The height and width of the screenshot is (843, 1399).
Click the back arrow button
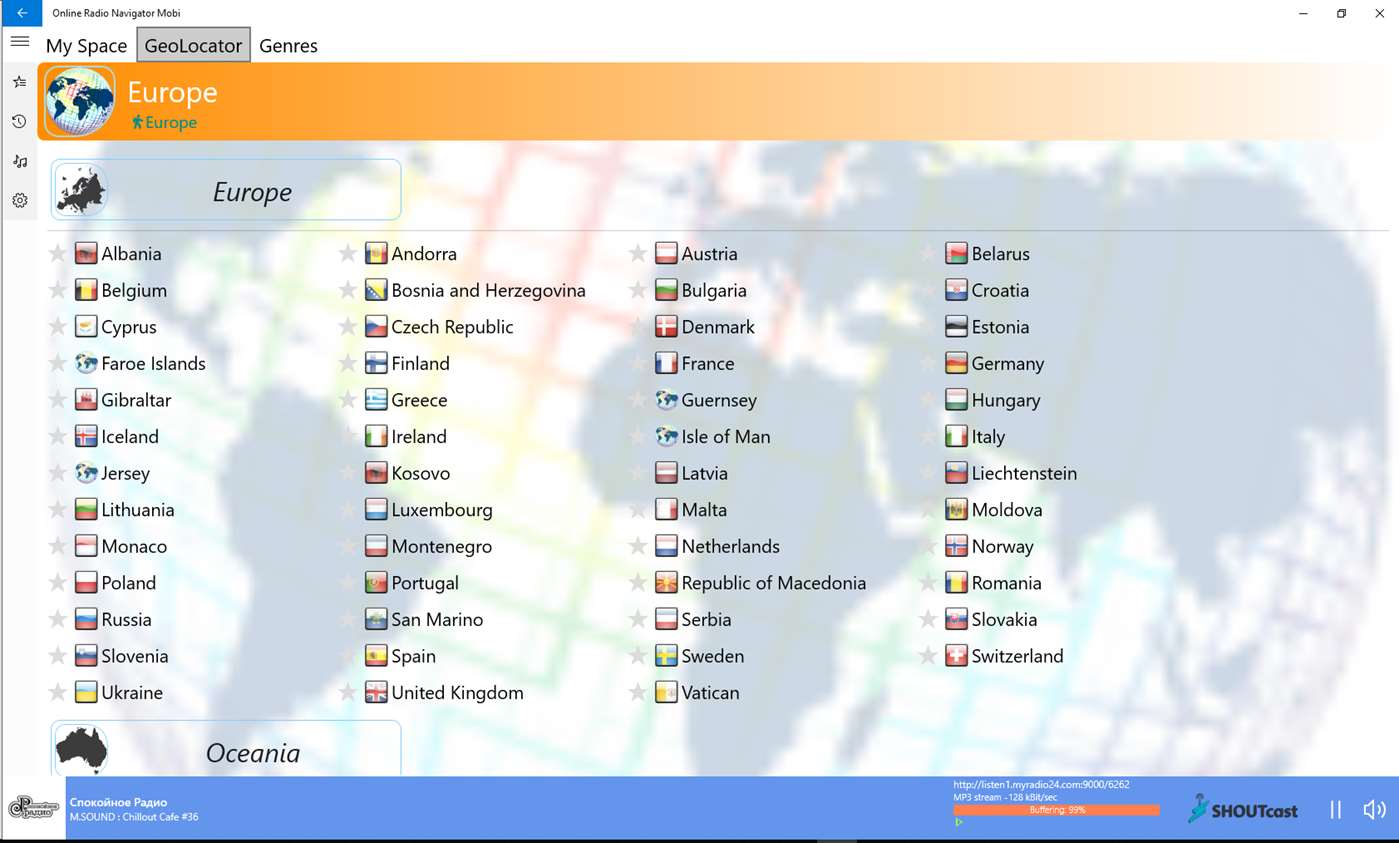tap(21, 13)
